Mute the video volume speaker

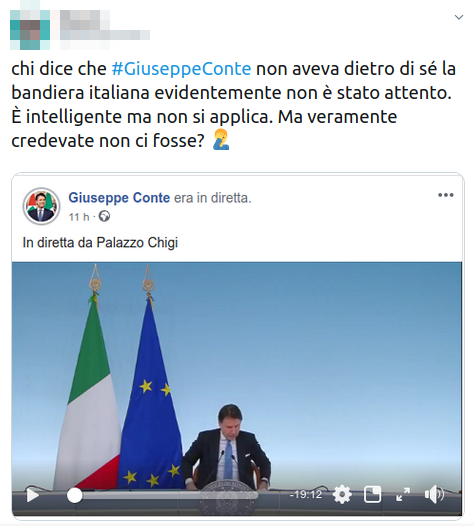pos(434,494)
